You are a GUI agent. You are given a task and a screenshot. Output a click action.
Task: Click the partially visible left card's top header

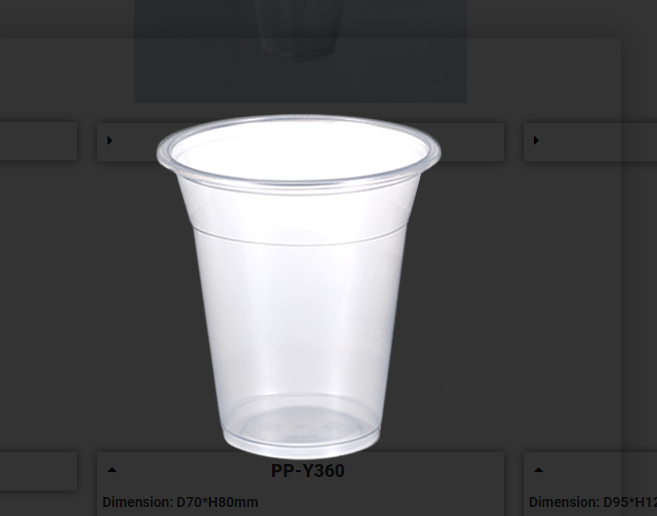coord(38,141)
